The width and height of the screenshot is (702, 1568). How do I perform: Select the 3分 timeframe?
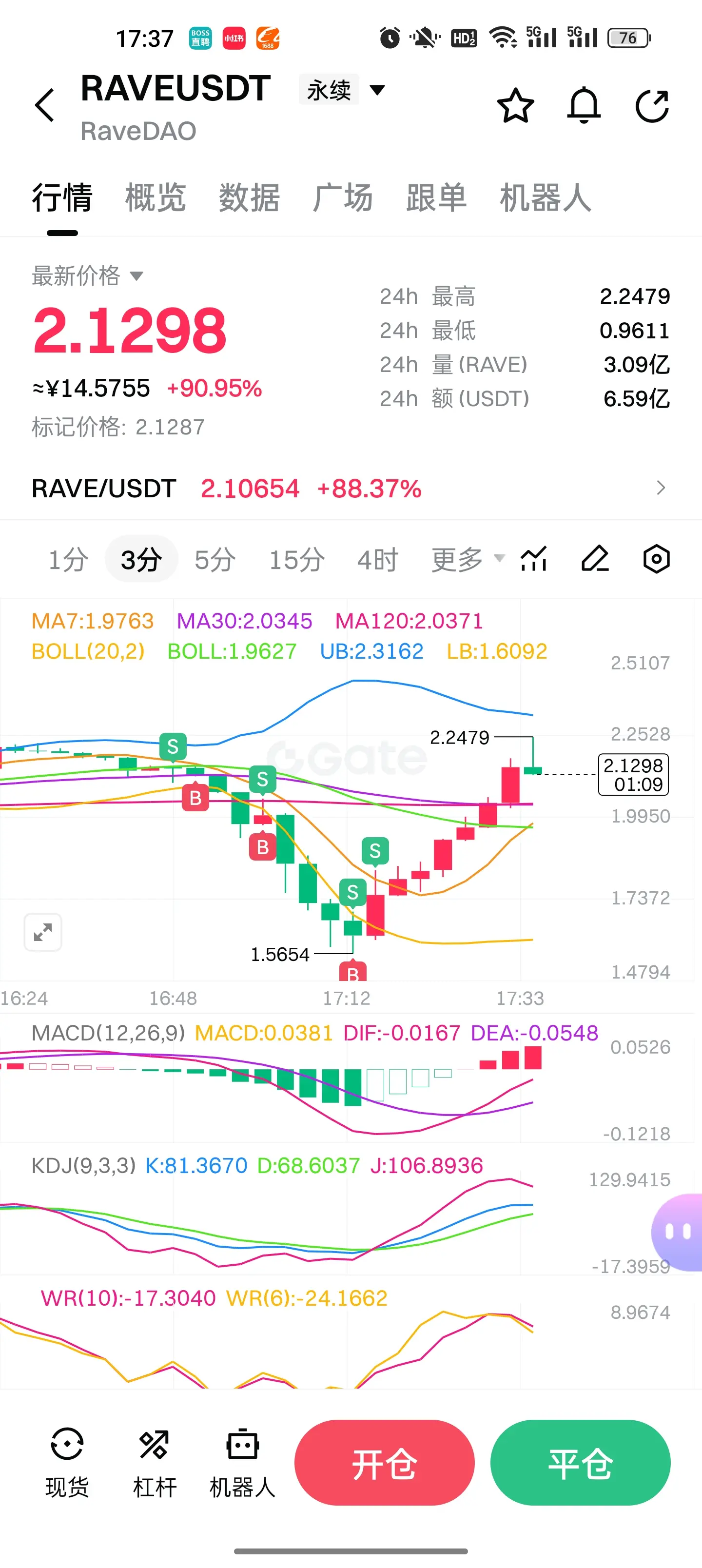141,559
